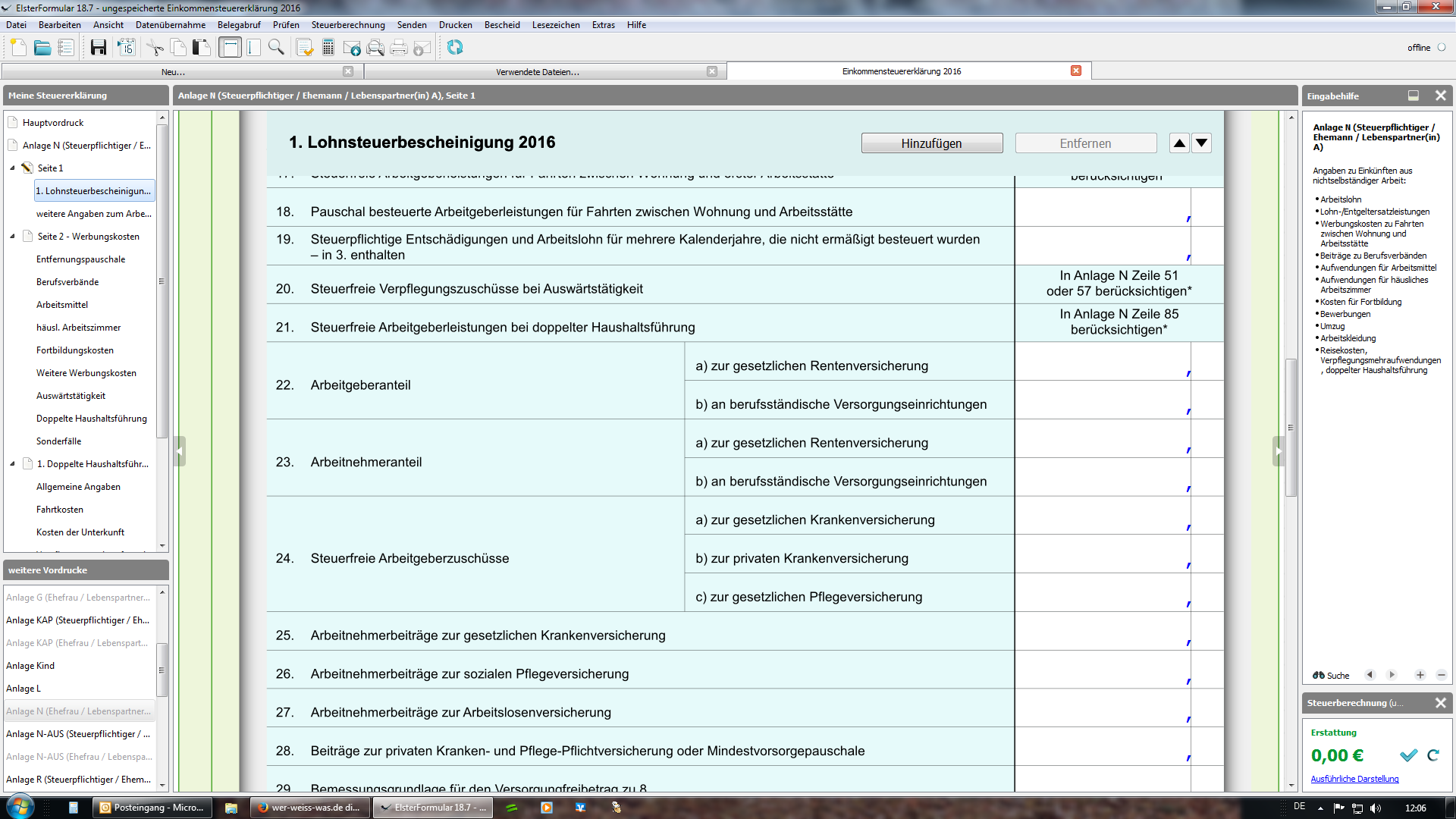Click the blue circular refresh icon in toolbar
Screen dimensions: 1456x819
pyautogui.click(x=455, y=48)
